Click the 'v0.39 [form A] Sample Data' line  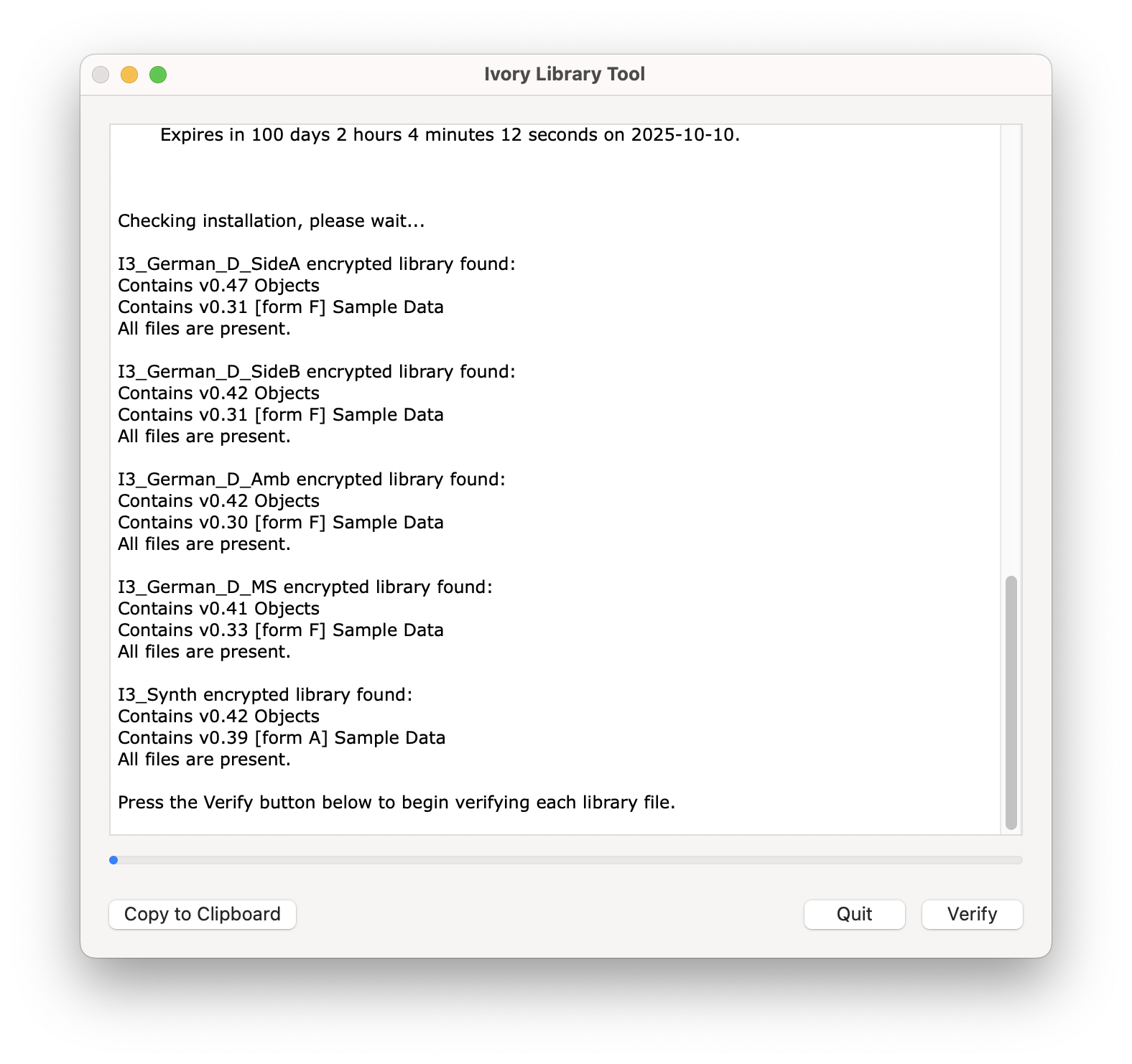(x=282, y=737)
